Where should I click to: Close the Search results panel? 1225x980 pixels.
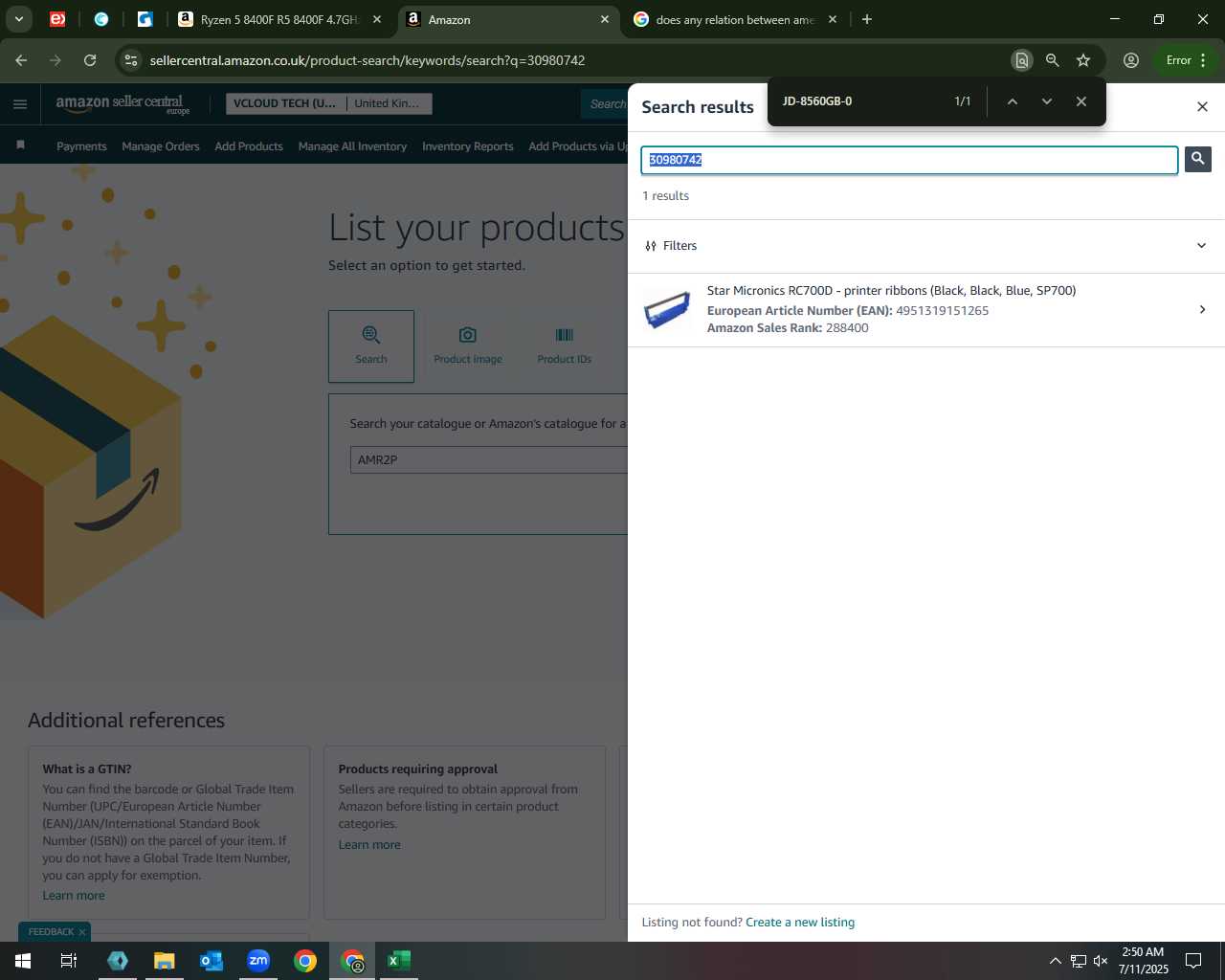(1203, 106)
